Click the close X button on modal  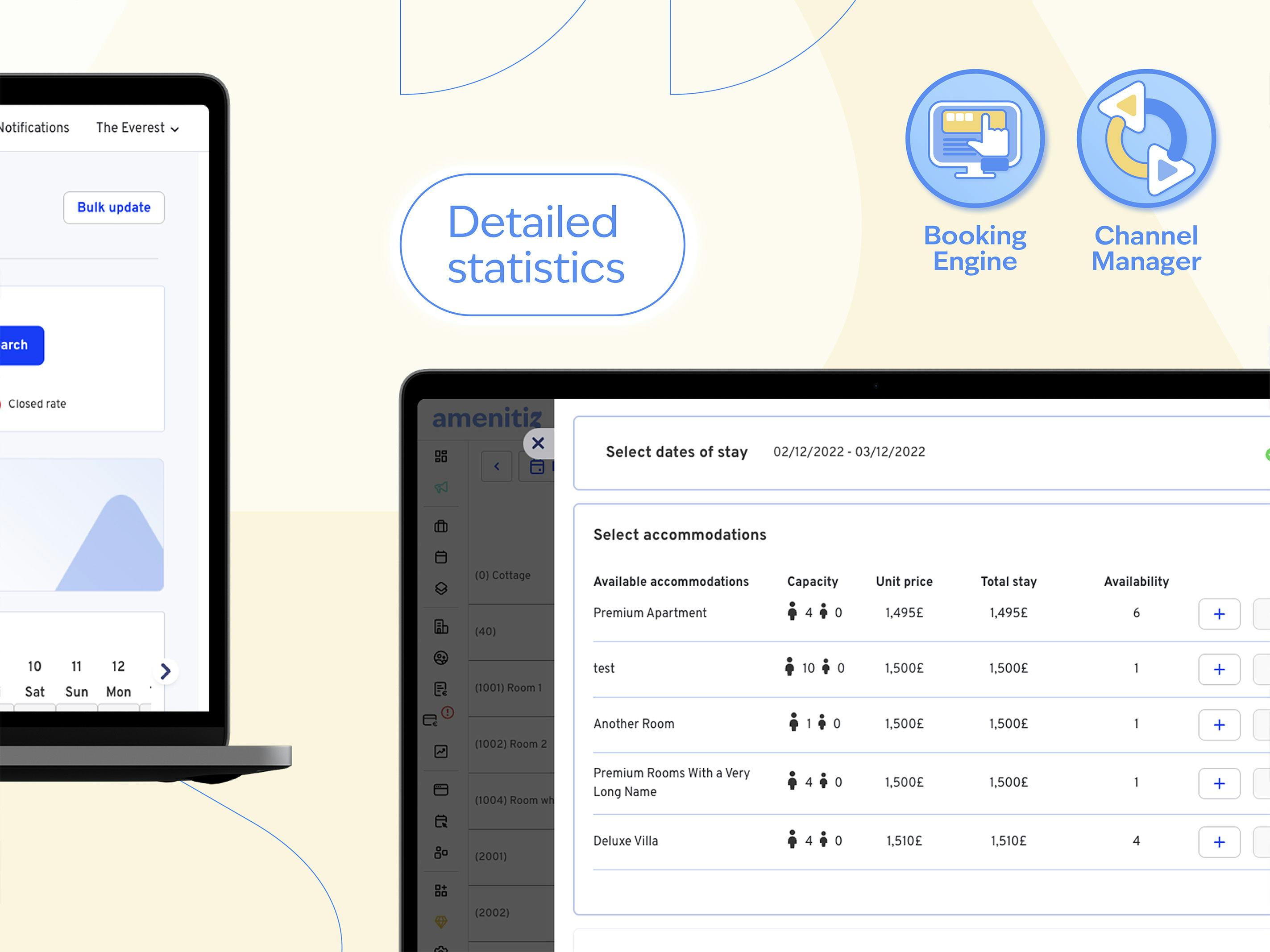point(537,444)
